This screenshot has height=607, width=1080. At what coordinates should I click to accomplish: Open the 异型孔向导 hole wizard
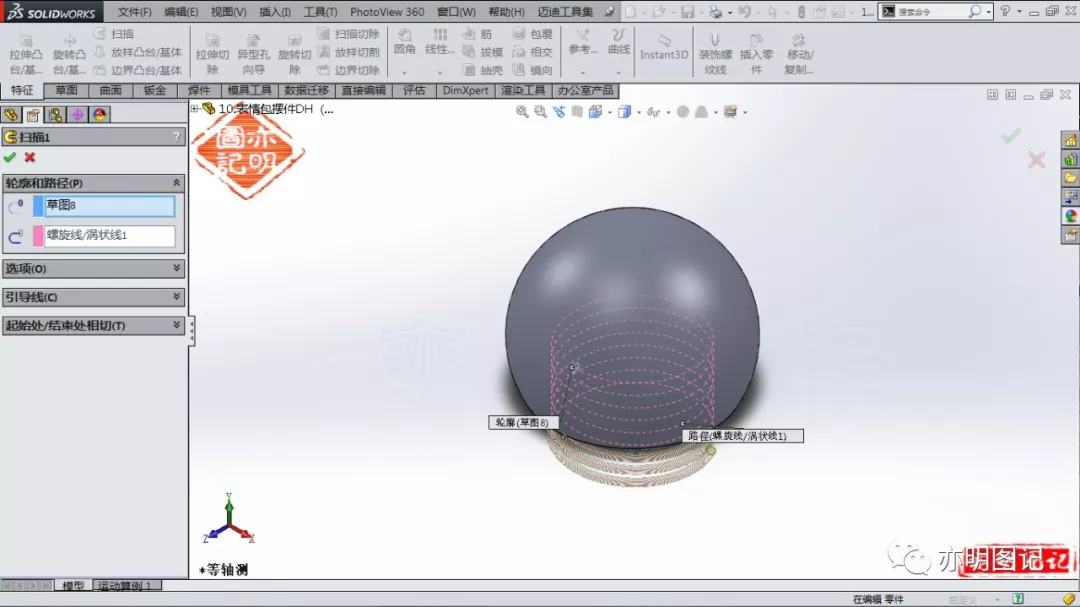[x=253, y=52]
